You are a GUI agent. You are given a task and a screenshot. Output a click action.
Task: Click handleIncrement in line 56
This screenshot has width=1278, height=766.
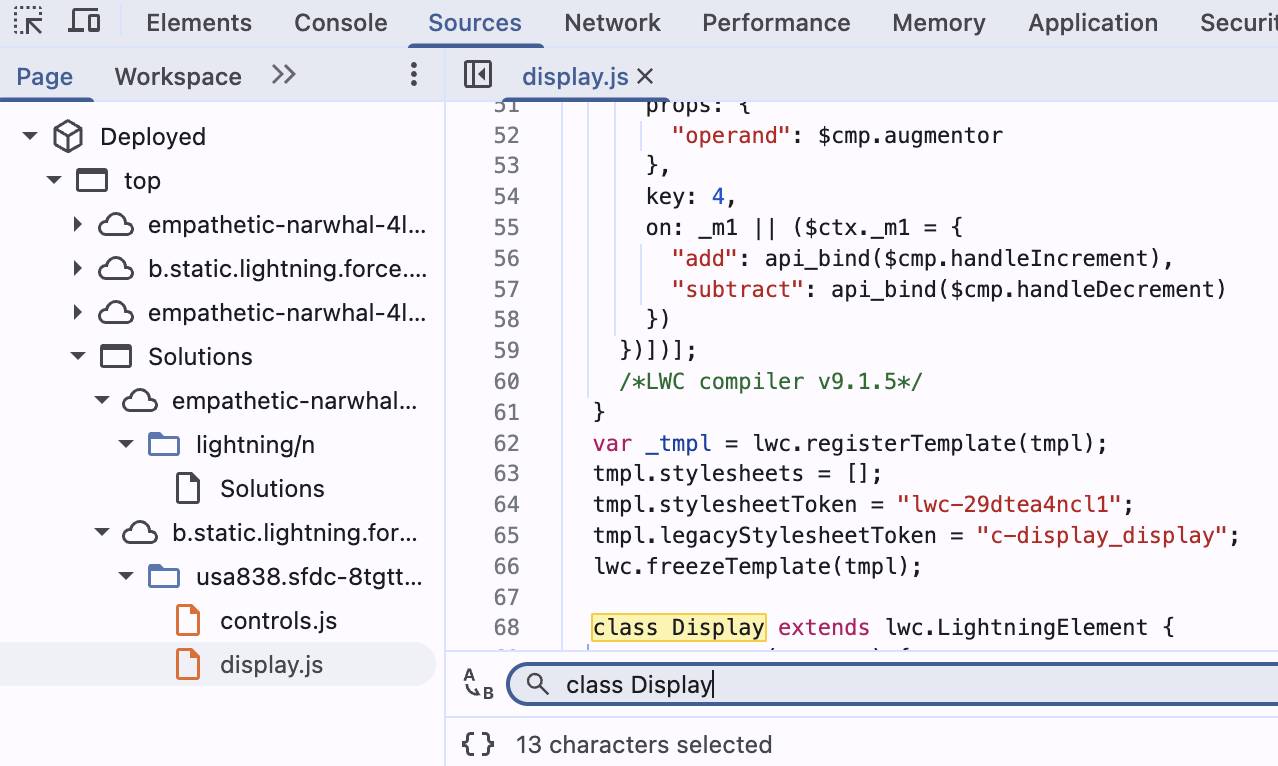point(1051,258)
